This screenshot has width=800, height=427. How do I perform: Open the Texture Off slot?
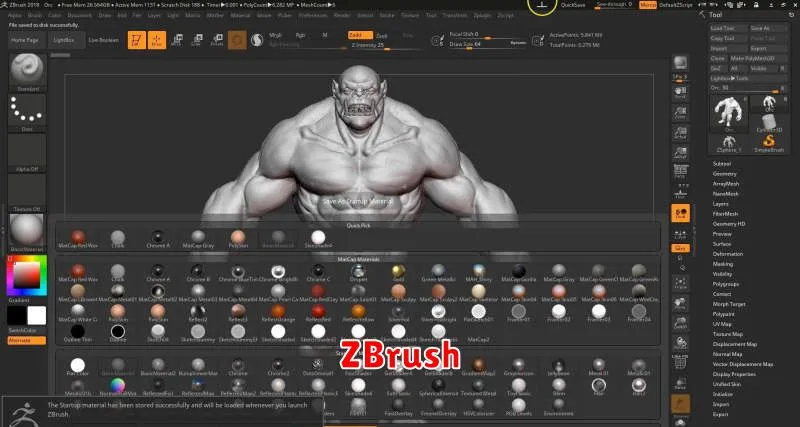click(28, 192)
